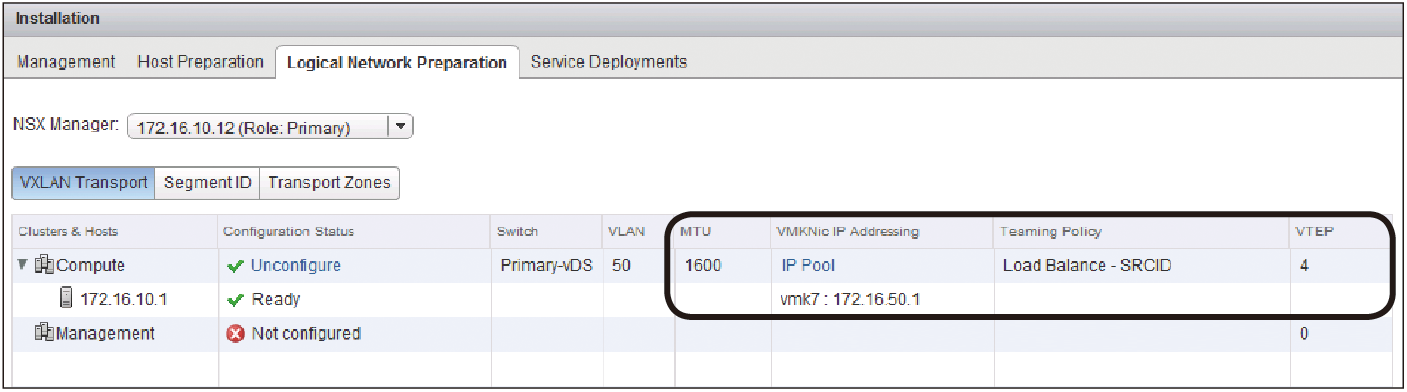Select the 172.16.10.12 NSX Manager combo box
1407x392 pixels.
coord(270,127)
